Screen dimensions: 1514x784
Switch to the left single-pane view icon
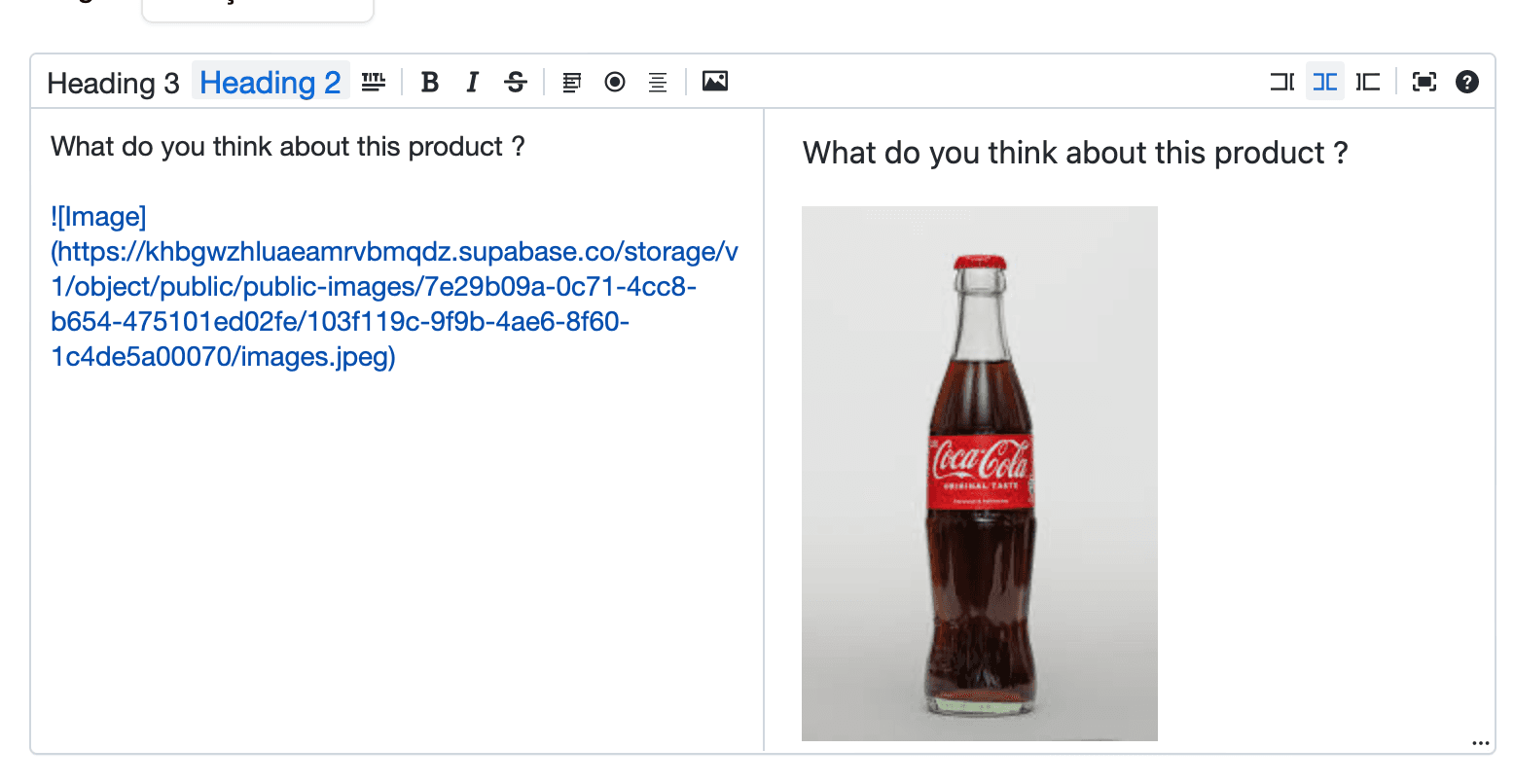coord(1281,82)
